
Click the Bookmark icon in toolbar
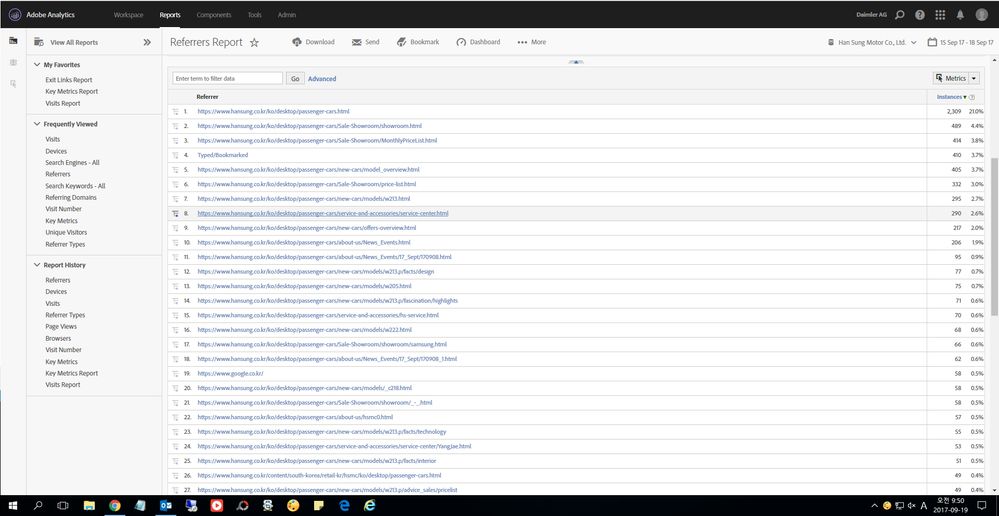click(401, 42)
